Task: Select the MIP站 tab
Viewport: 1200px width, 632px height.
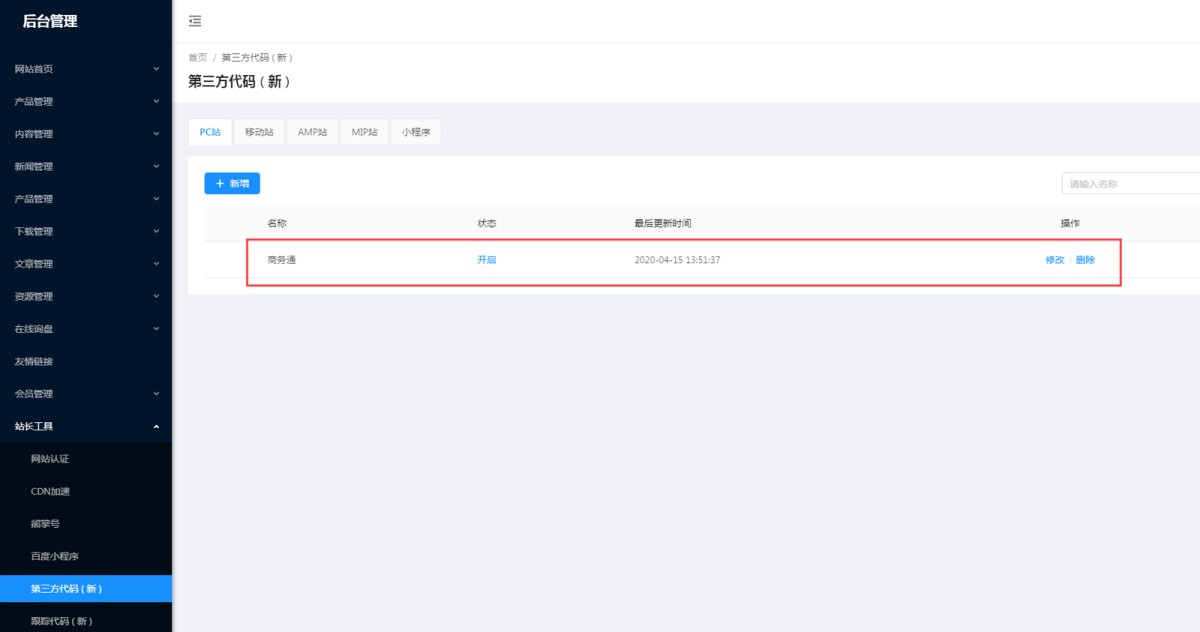Action: click(x=364, y=132)
